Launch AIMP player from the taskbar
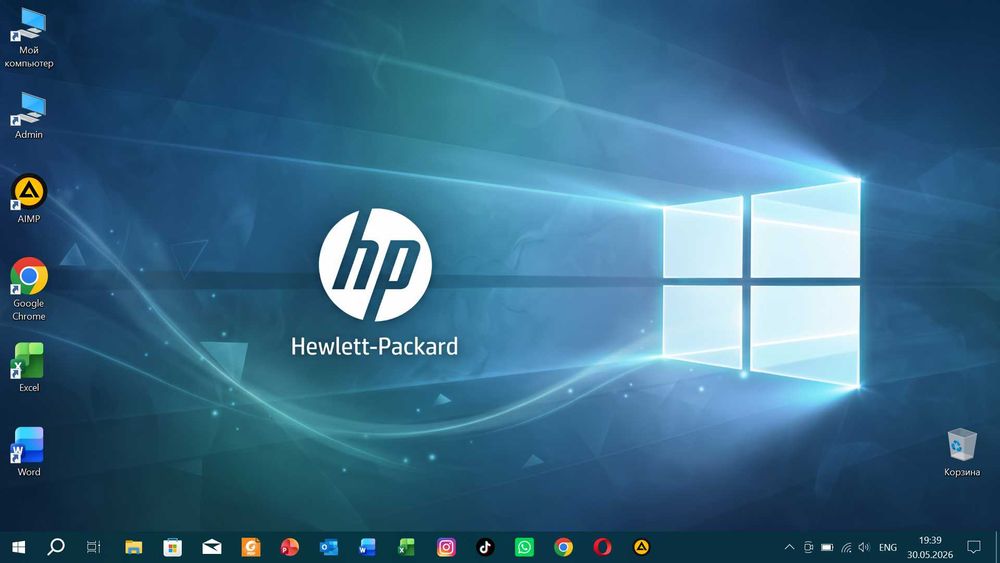The image size is (1000, 563). click(x=641, y=547)
